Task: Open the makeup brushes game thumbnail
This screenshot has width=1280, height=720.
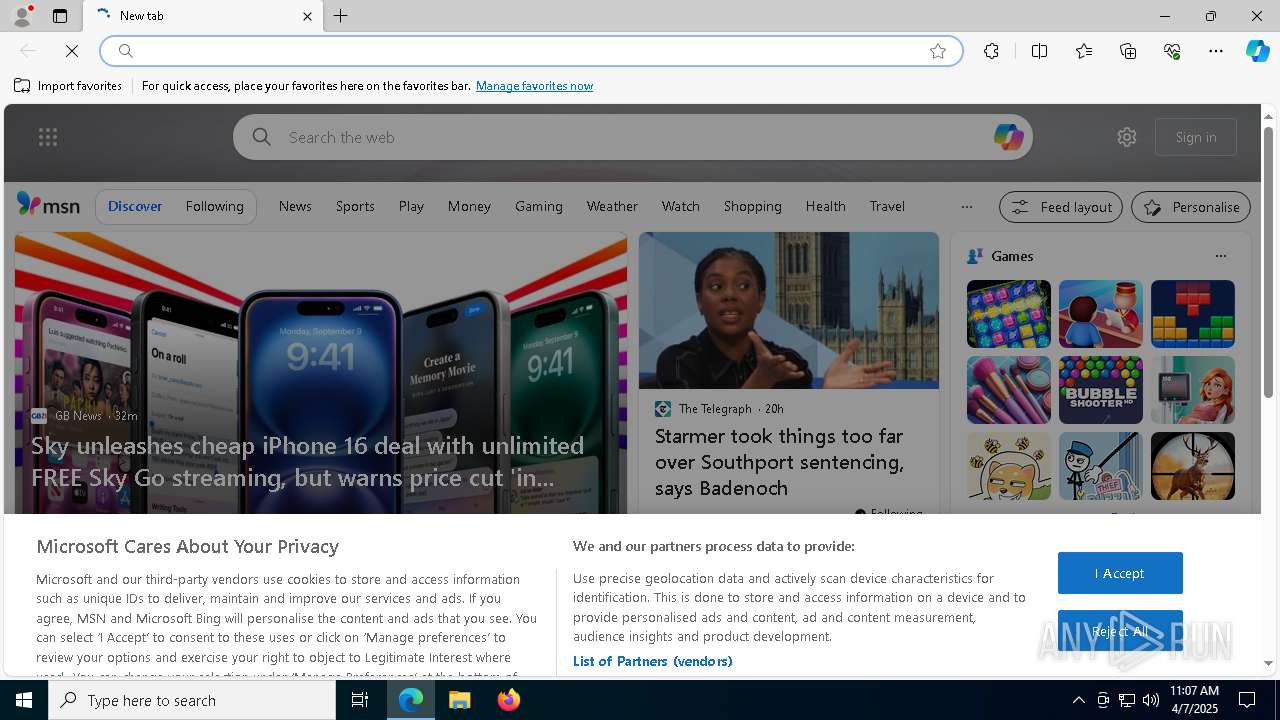Action: pyautogui.click(x=1009, y=390)
